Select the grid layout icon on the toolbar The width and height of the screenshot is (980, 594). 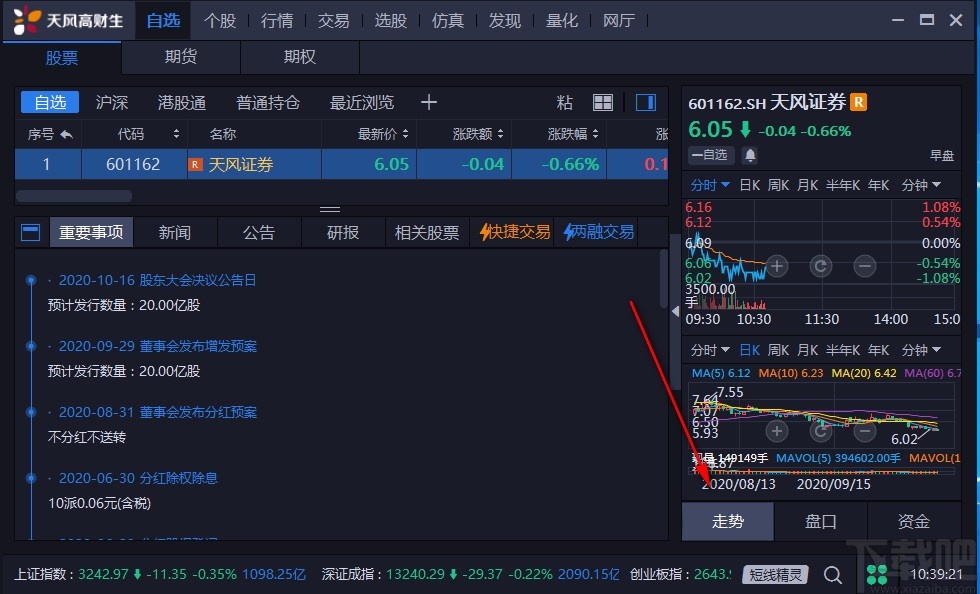[x=602, y=102]
